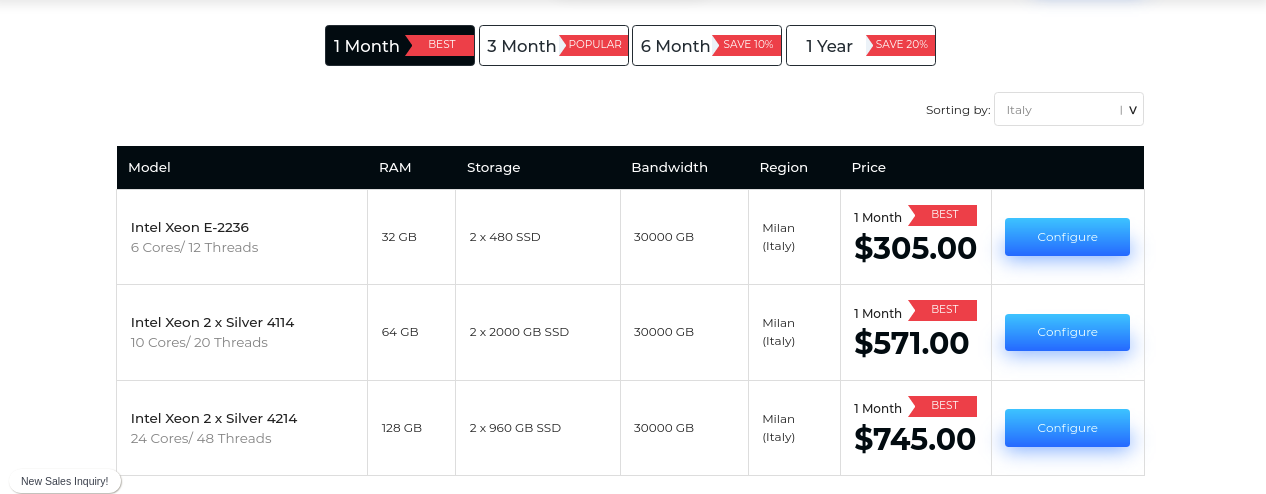This screenshot has width=1266, height=494.
Task: Configure the Intel Xeon E-2236 server
Action: pos(1067,237)
